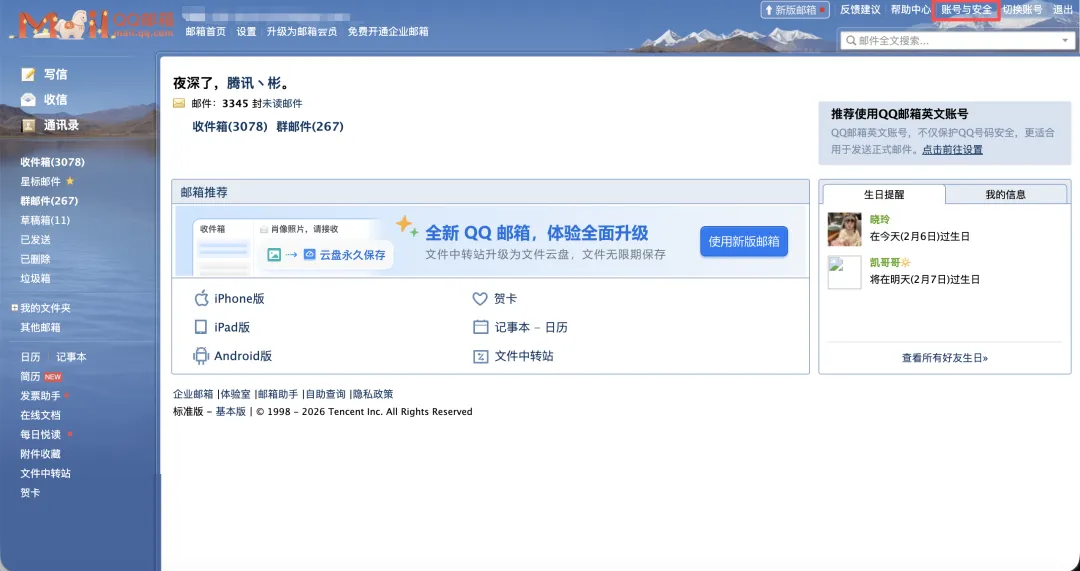Click 群邮件(267) link in main panel
The image size is (1080, 571).
[310, 126]
